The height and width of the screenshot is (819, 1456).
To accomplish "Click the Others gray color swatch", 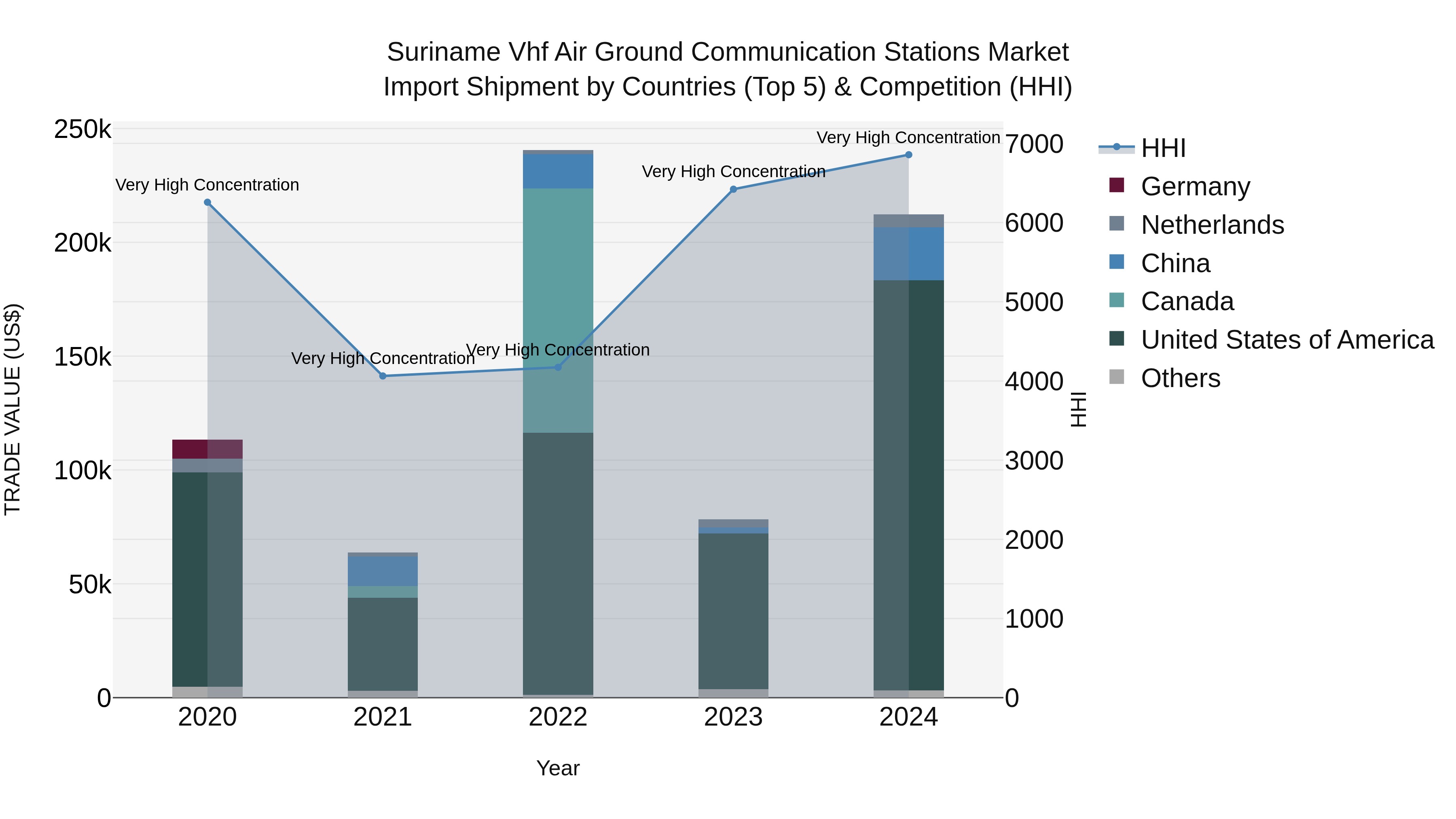I will pos(1117,377).
